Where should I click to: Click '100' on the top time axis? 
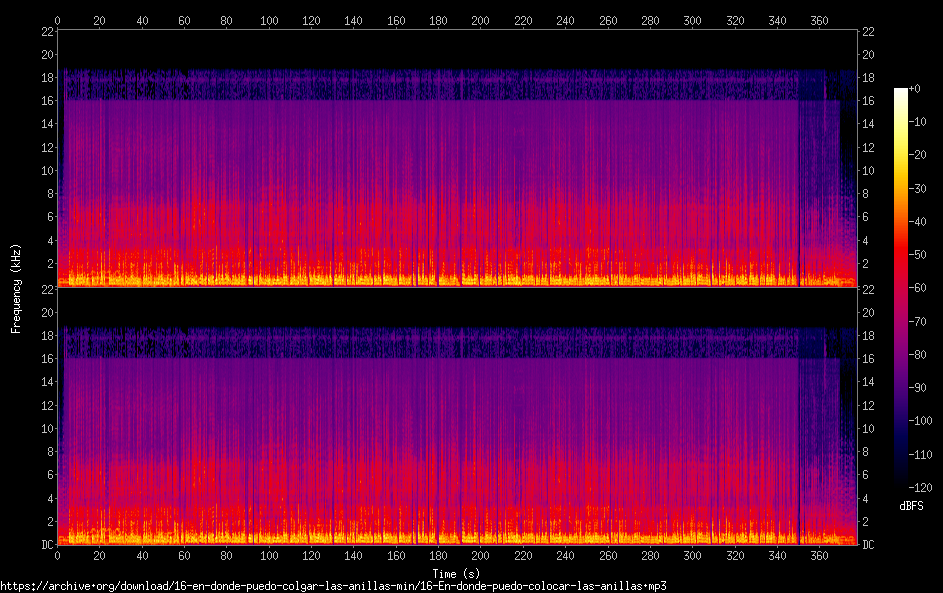click(x=269, y=20)
